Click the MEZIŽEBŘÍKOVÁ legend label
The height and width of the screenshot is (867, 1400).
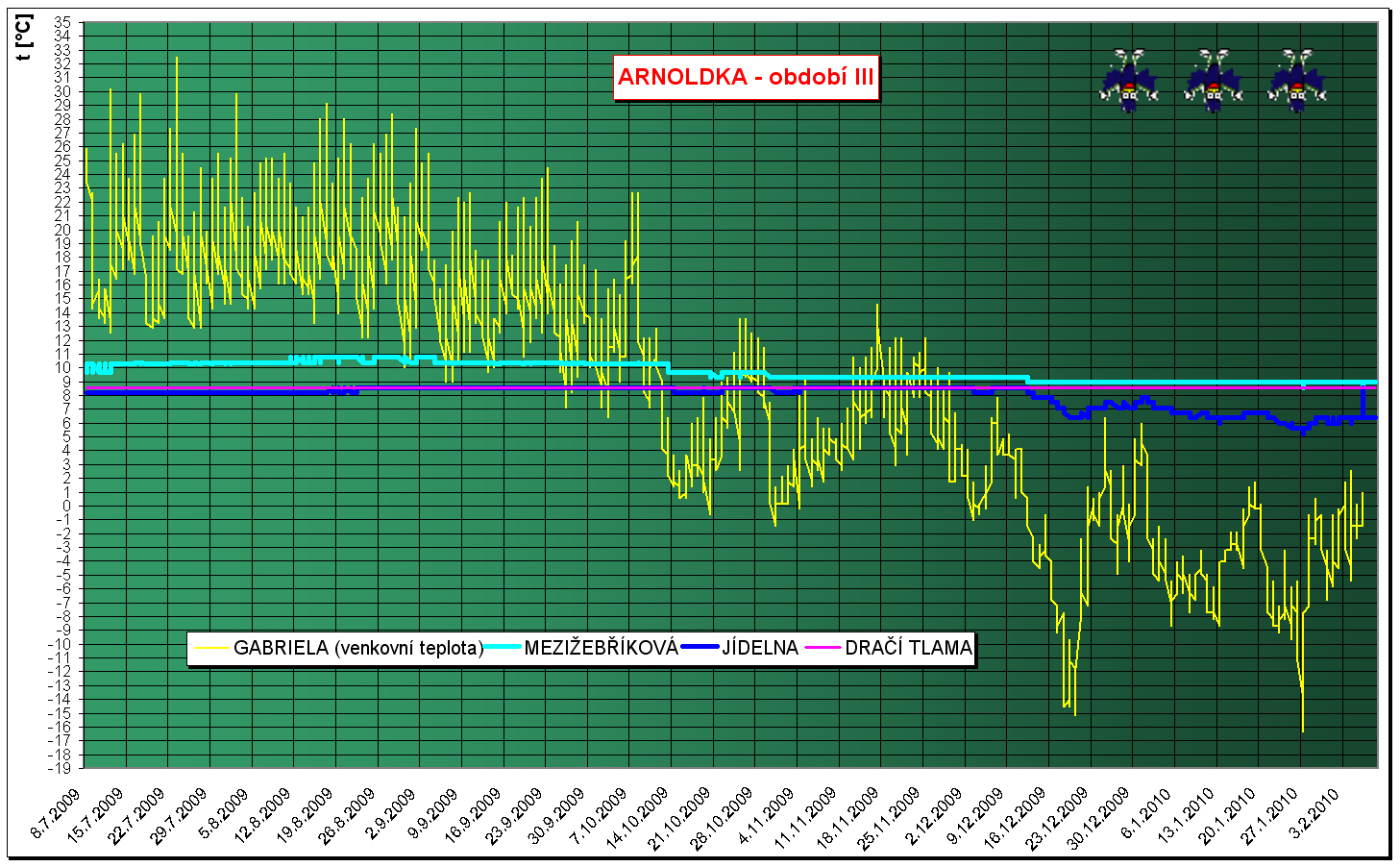pos(601,648)
